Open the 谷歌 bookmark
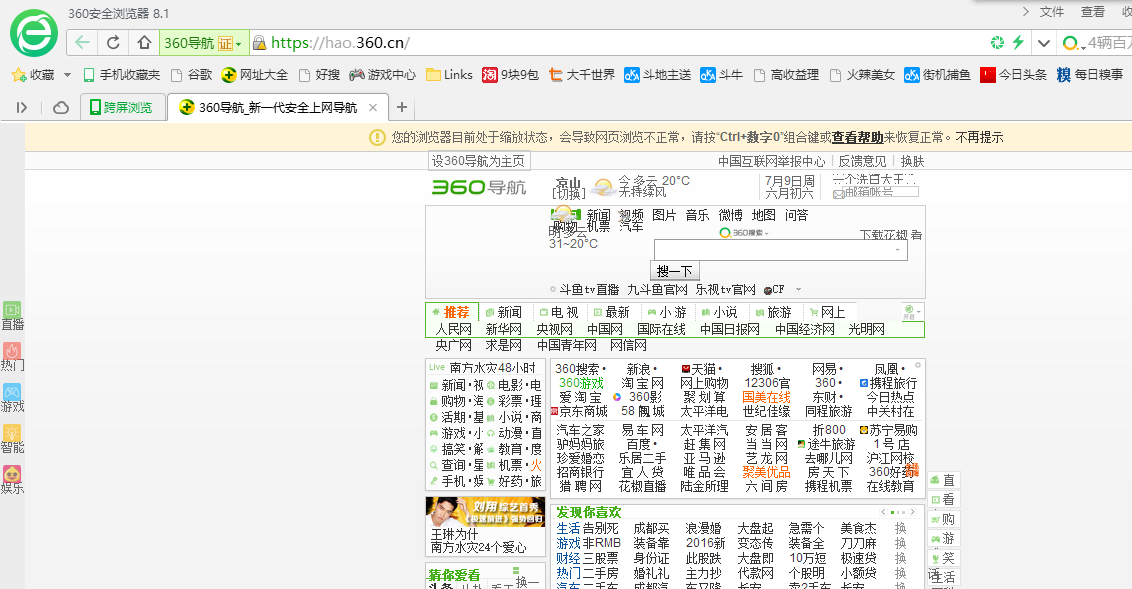Viewport: 1132px width, 589px height. click(191, 75)
